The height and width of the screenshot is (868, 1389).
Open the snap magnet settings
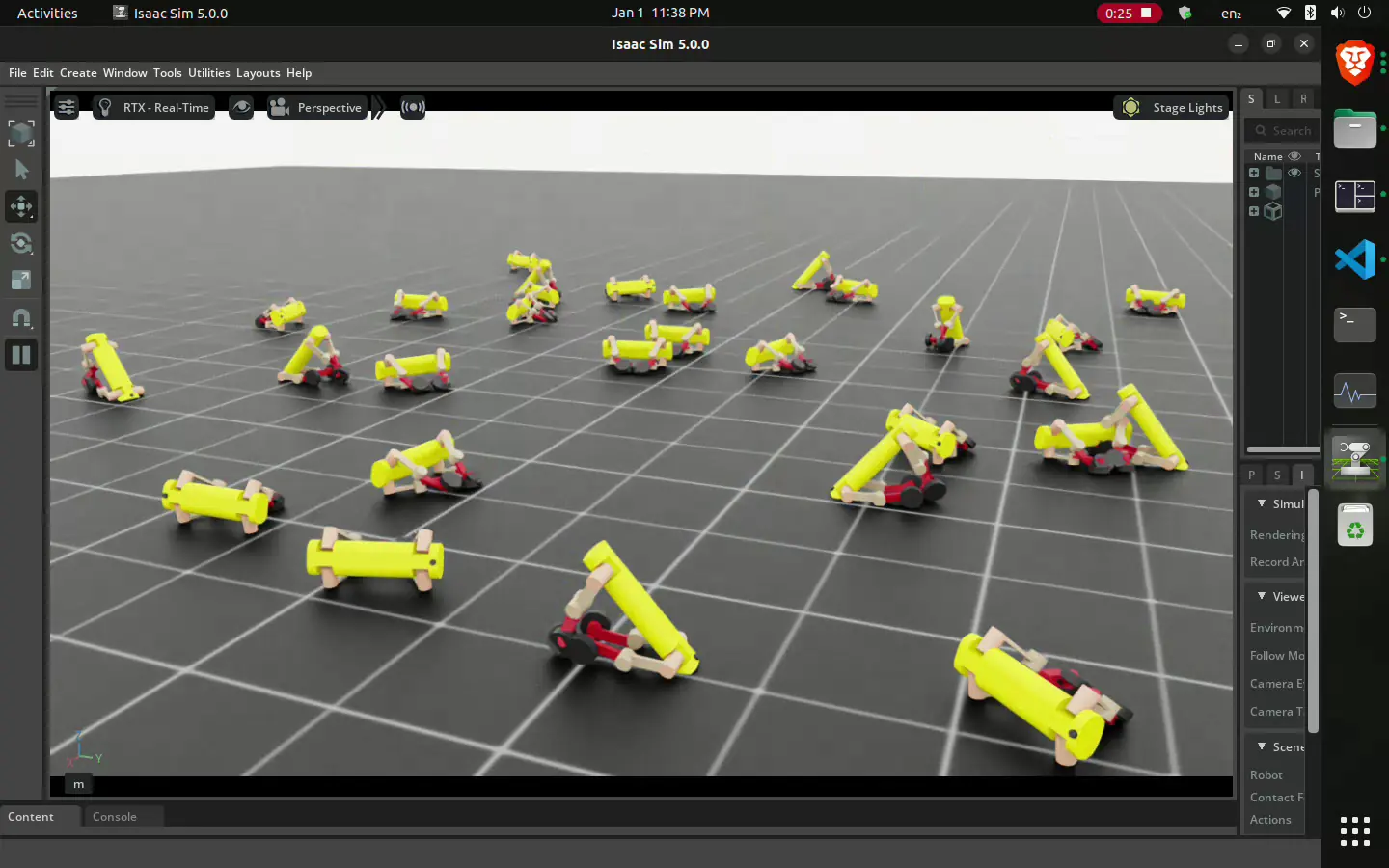(x=21, y=318)
